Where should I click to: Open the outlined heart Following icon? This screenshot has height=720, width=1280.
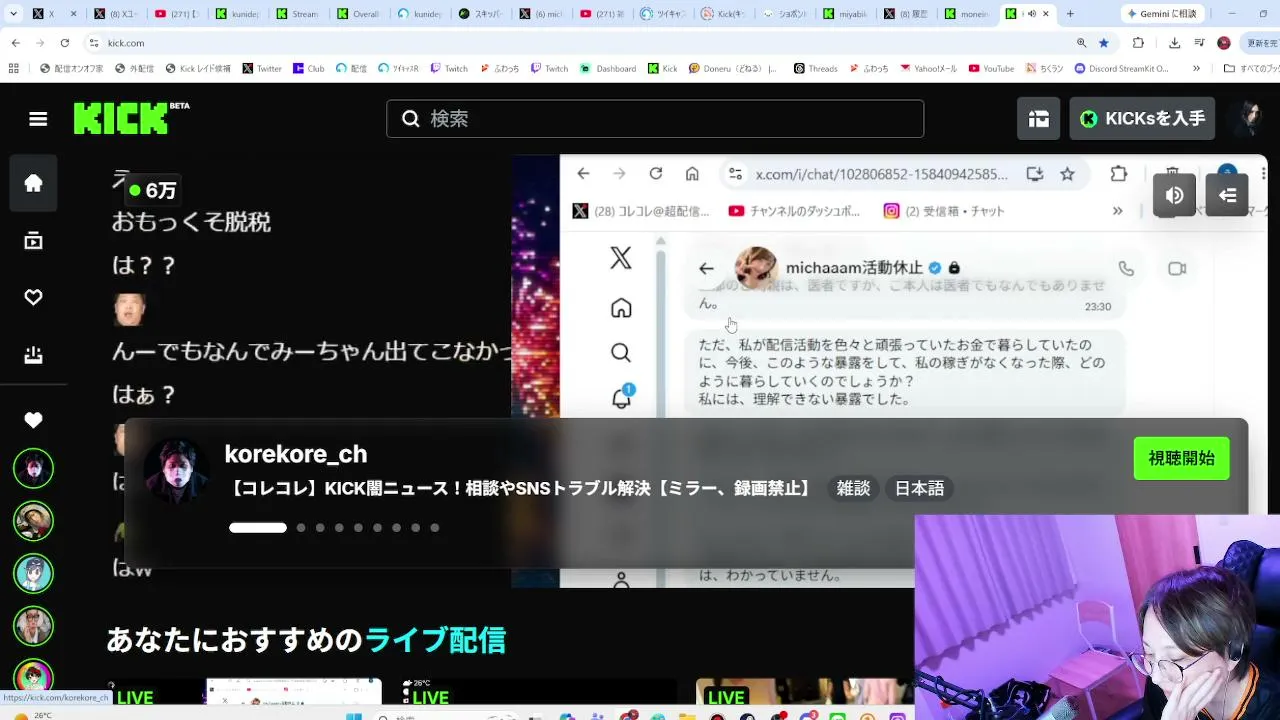click(x=34, y=298)
